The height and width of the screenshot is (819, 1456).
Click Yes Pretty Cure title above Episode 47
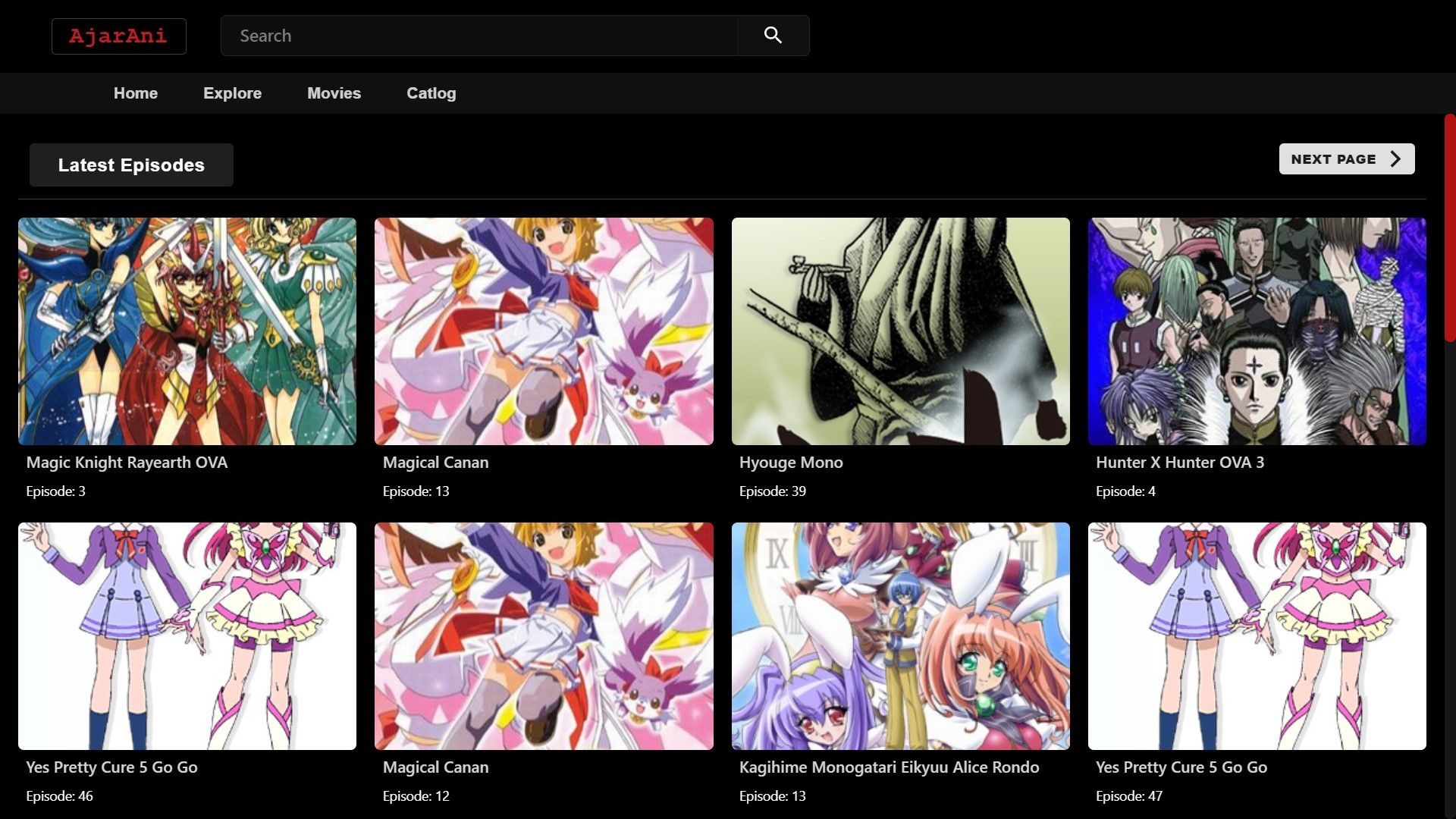(1181, 767)
